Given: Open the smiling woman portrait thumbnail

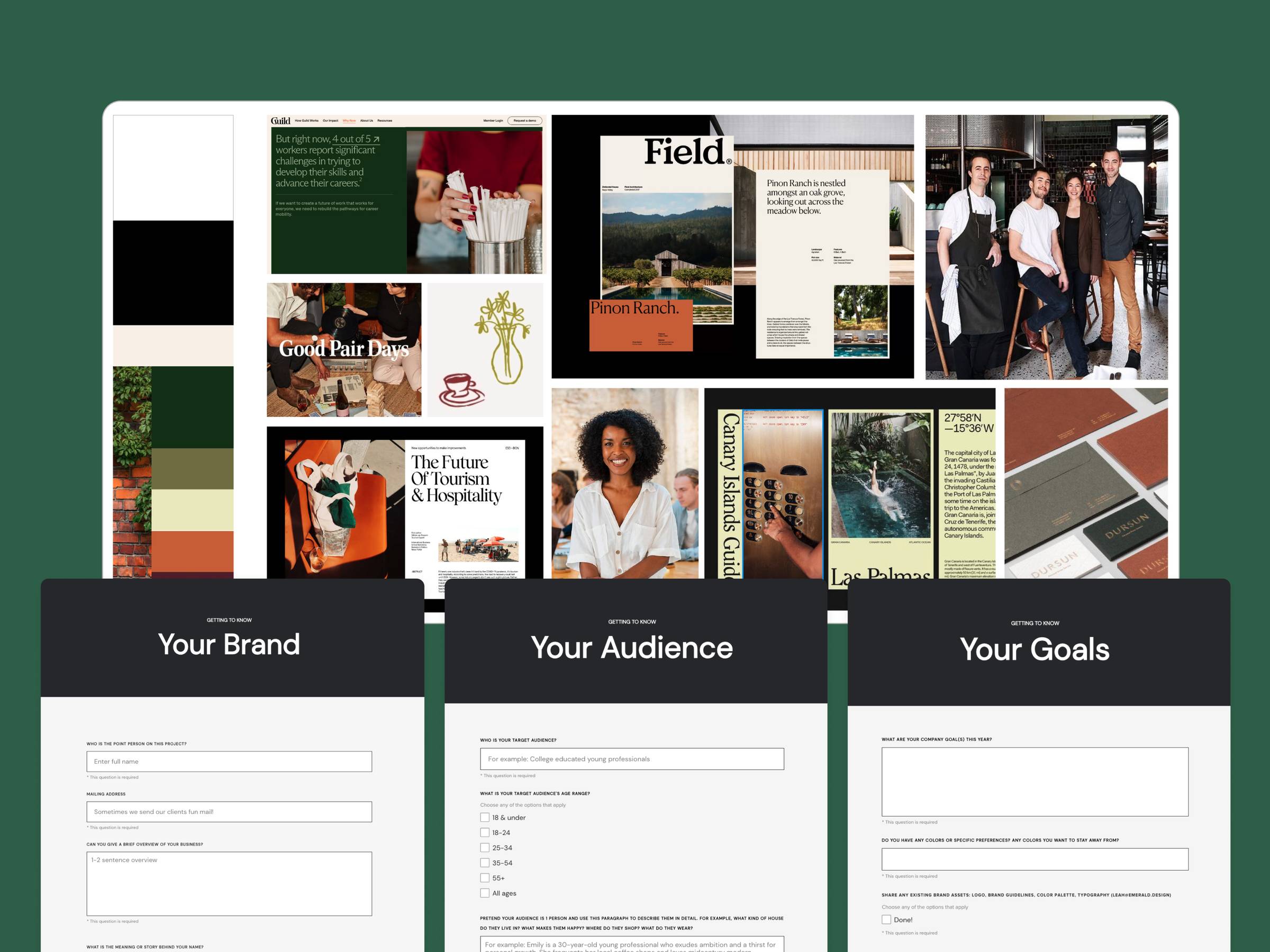Looking at the screenshot, I should (624, 483).
